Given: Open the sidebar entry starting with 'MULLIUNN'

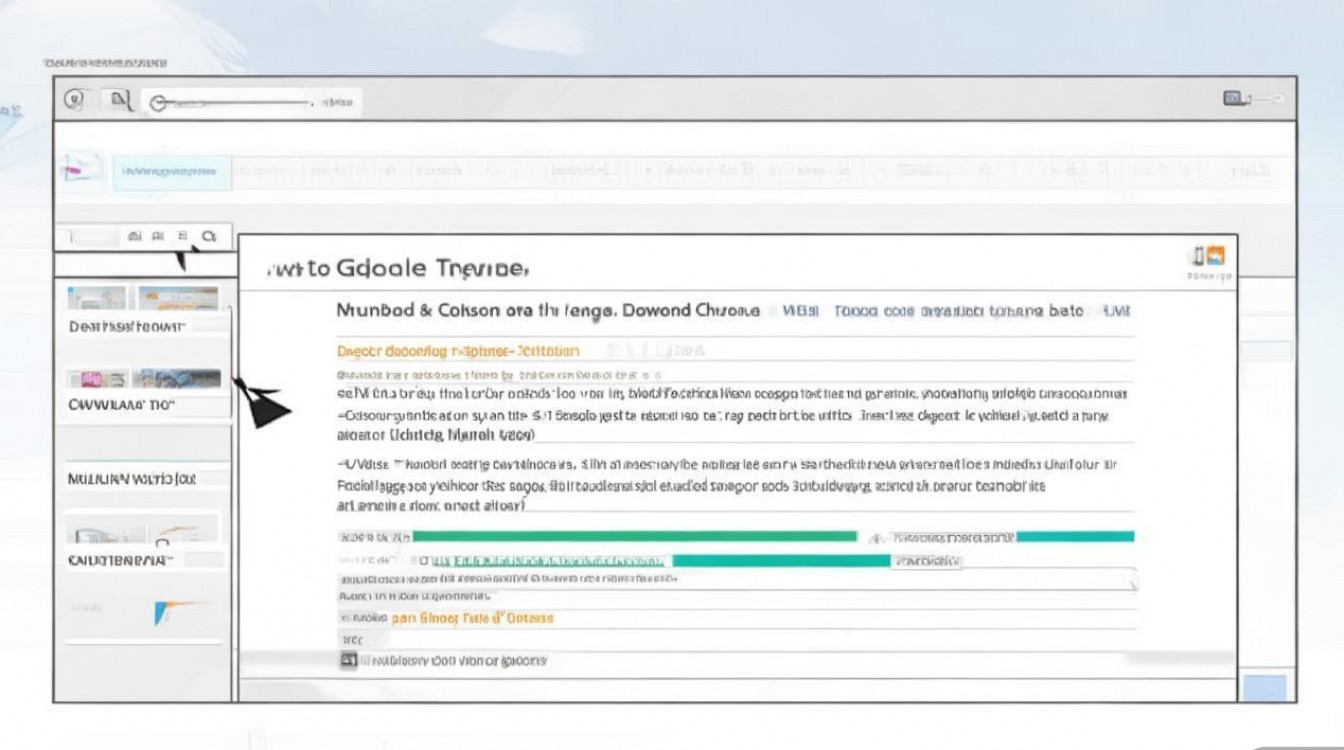Looking at the screenshot, I should point(131,478).
